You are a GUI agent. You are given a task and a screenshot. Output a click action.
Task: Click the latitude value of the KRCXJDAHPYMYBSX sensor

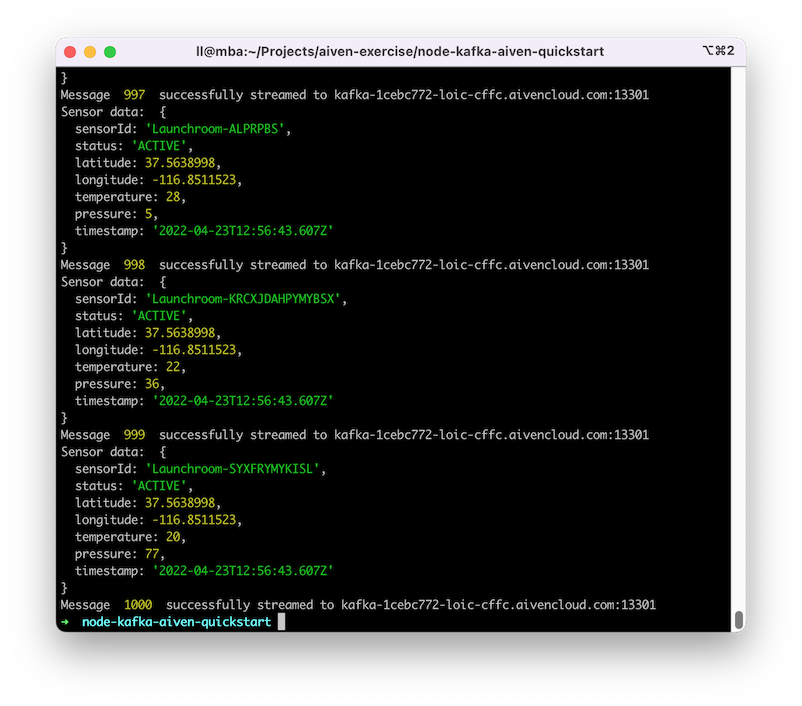[x=180, y=333]
